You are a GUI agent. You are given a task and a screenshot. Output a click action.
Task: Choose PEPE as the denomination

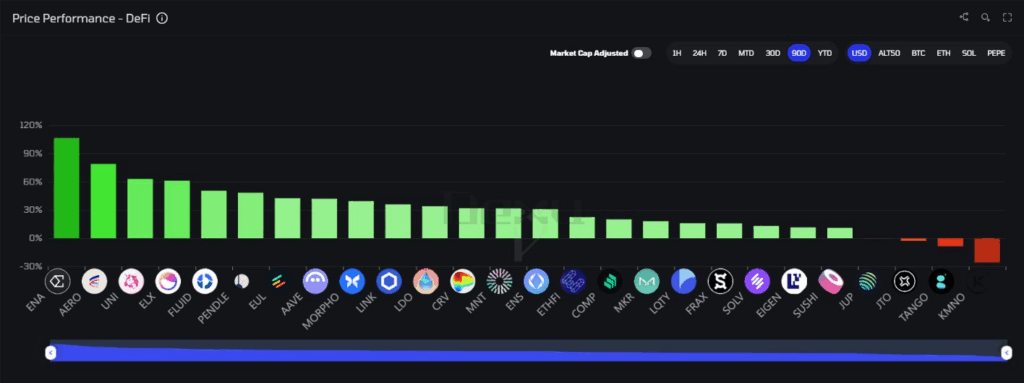[x=996, y=53]
